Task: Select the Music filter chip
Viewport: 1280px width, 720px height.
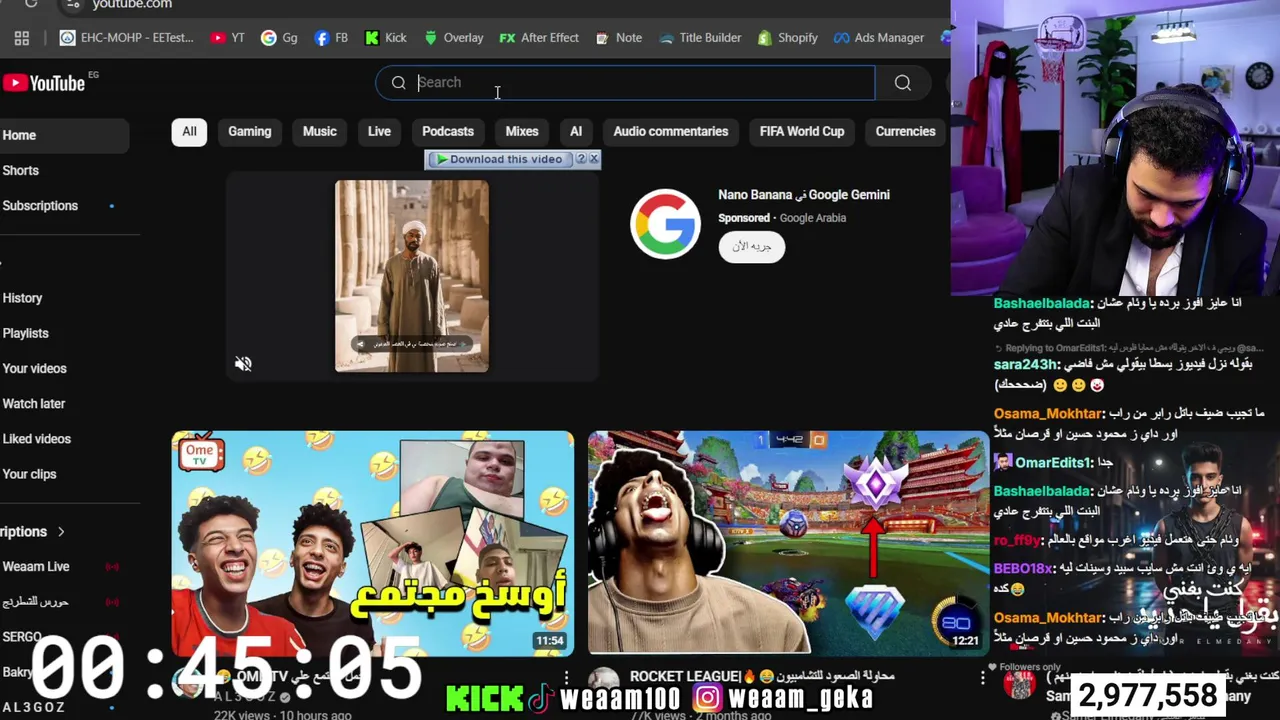Action: coord(320,132)
